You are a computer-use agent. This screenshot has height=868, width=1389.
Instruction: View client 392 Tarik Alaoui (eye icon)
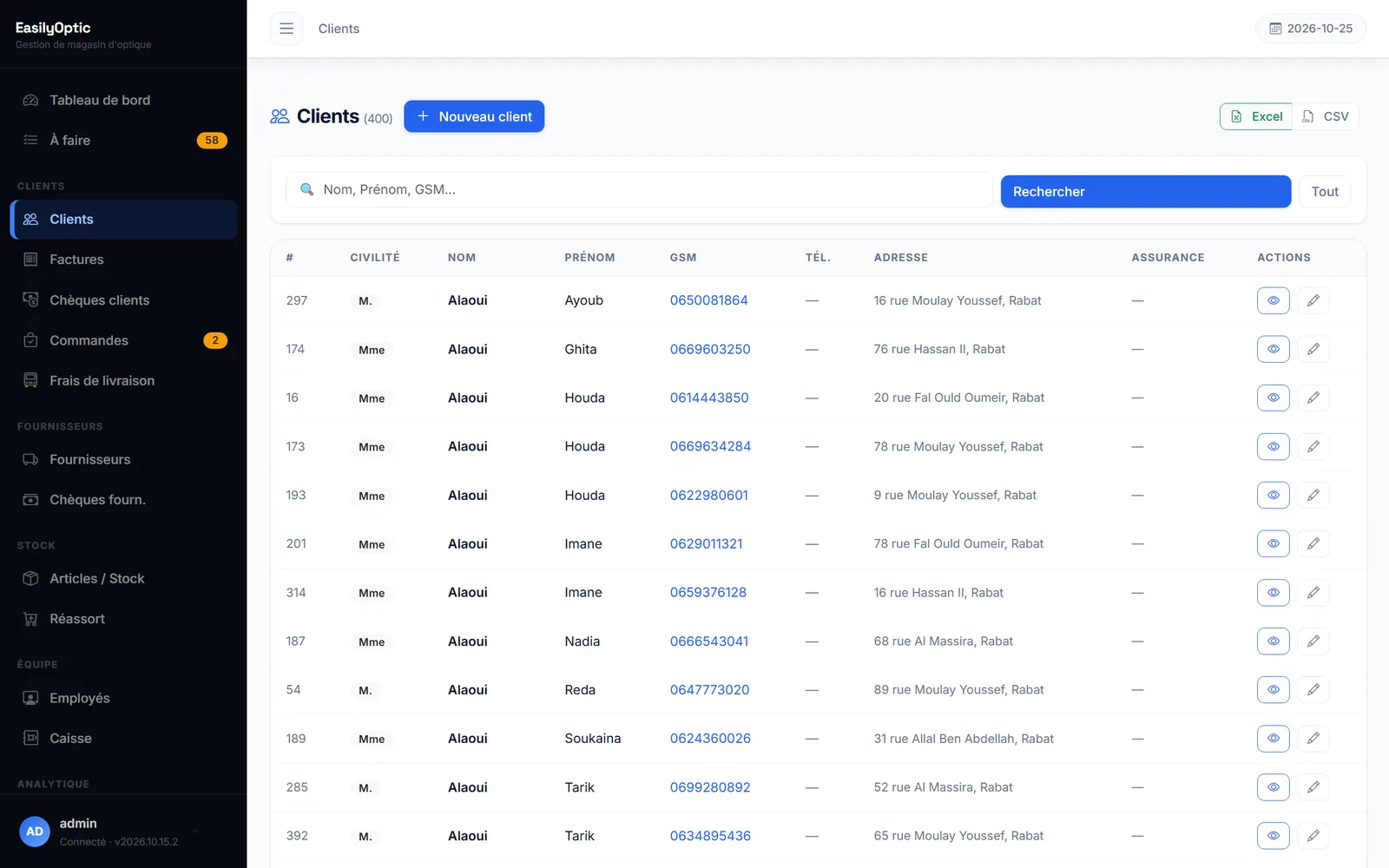click(x=1274, y=835)
